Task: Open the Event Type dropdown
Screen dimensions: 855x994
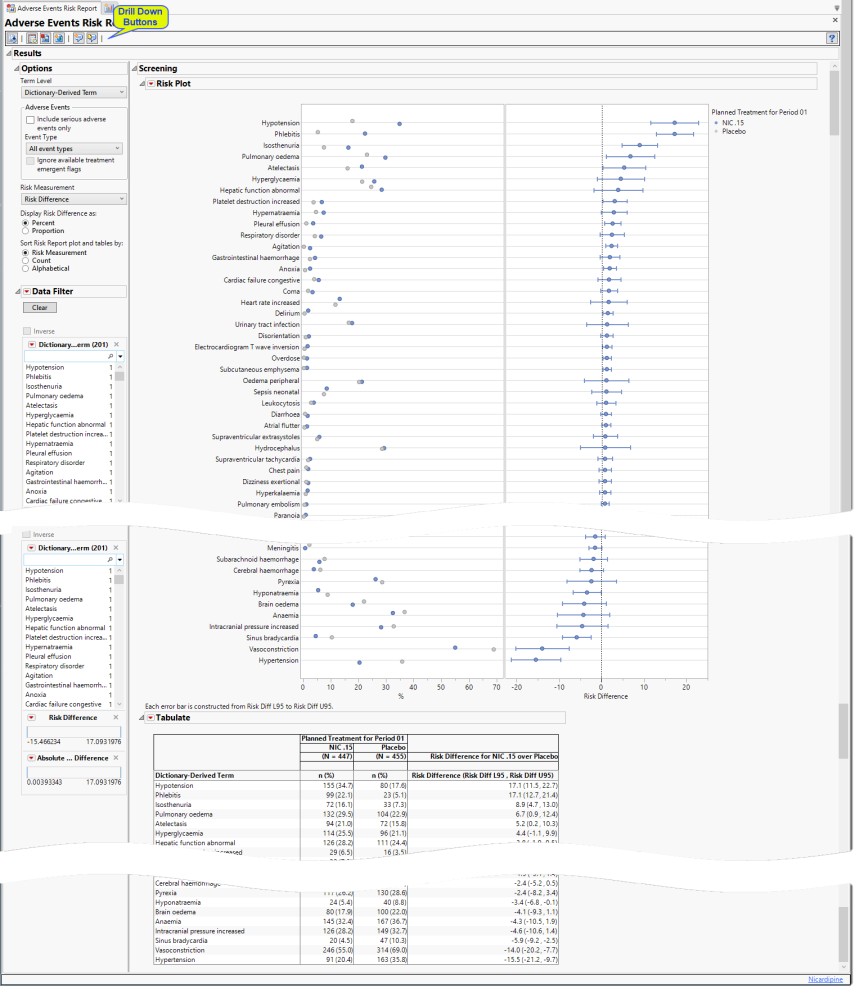Action: pos(74,149)
